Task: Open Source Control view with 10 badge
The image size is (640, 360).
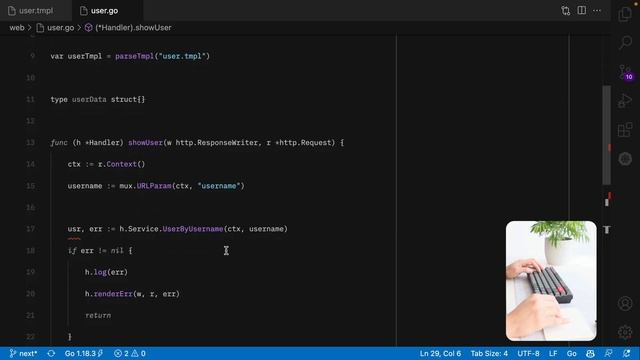Action: [625, 72]
